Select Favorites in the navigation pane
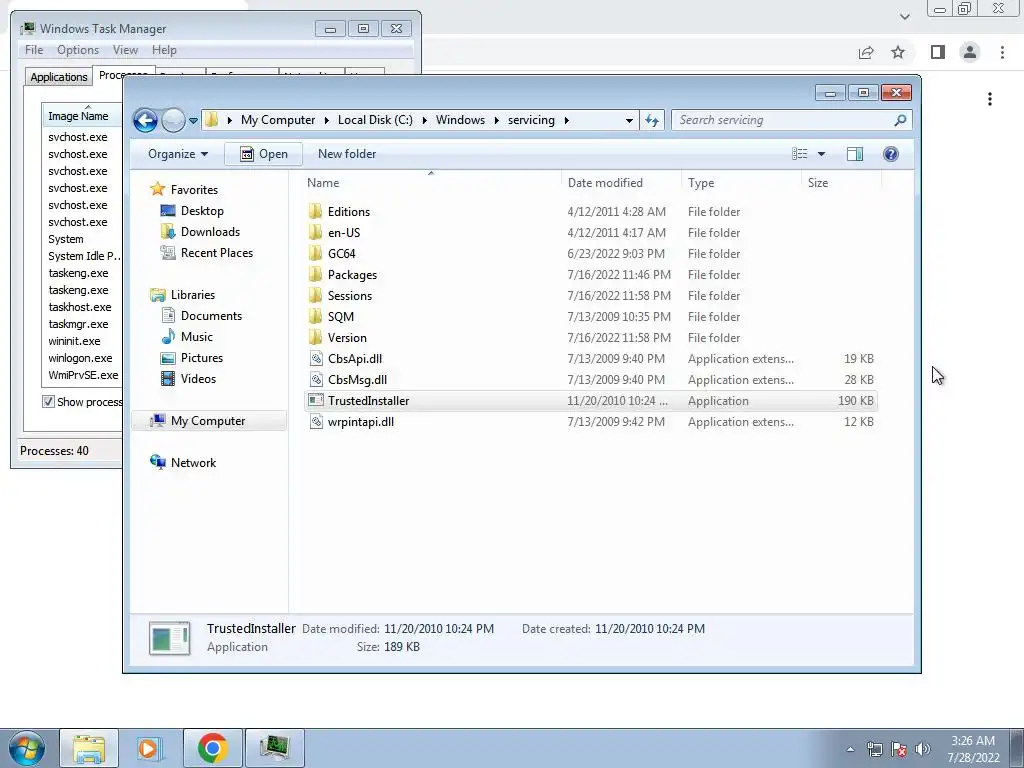Viewport: 1024px width, 768px height. click(x=194, y=189)
